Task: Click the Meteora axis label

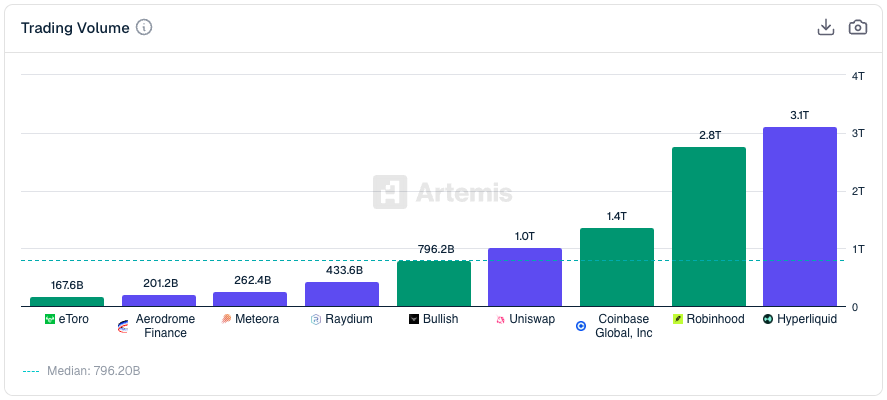Action: tap(257, 319)
